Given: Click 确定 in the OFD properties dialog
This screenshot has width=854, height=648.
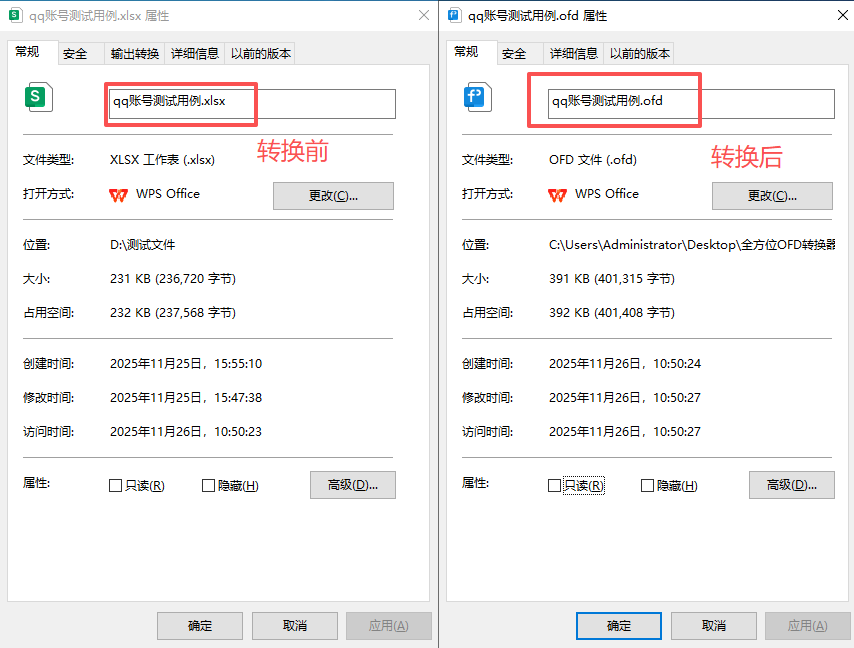Looking at the screenshot, I should pyautogui.click(x=618, y=625).
